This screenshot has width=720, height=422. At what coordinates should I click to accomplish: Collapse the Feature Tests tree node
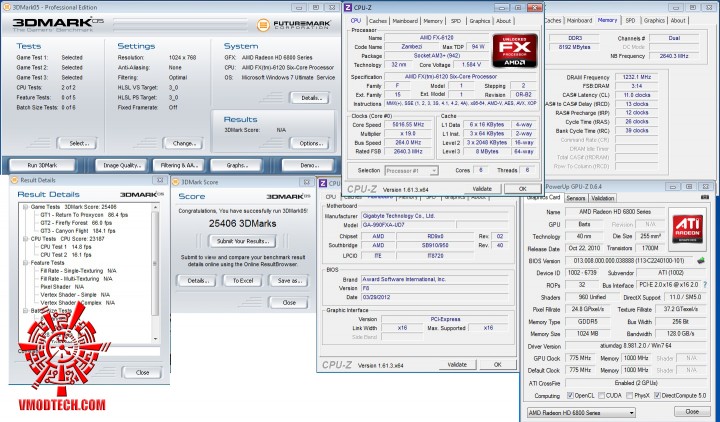pyautogui.click(x=26, y=263)
